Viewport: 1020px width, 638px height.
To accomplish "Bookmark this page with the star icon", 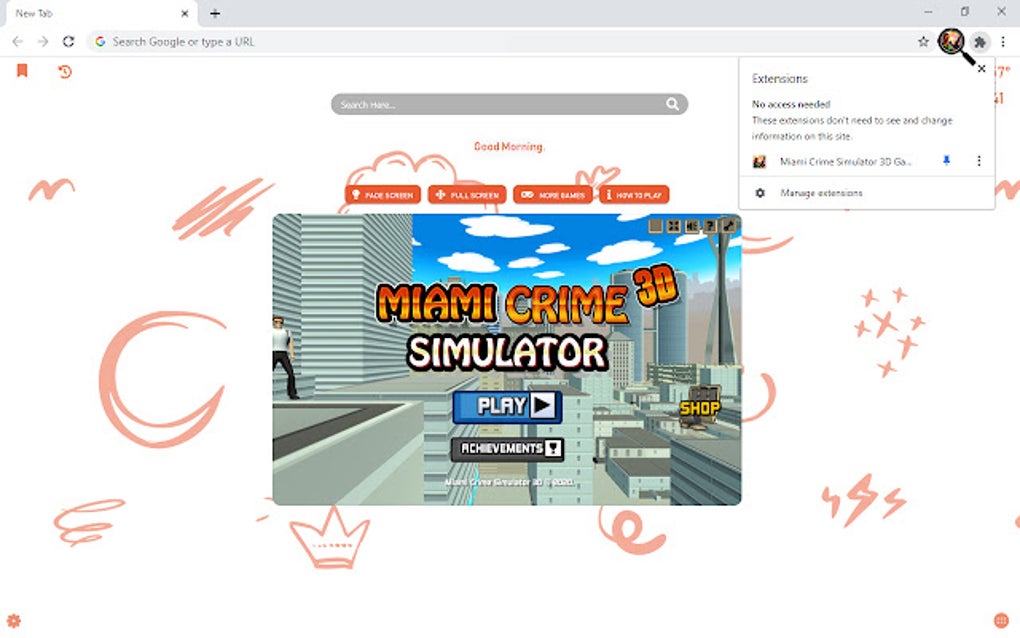I will point(923,42).
